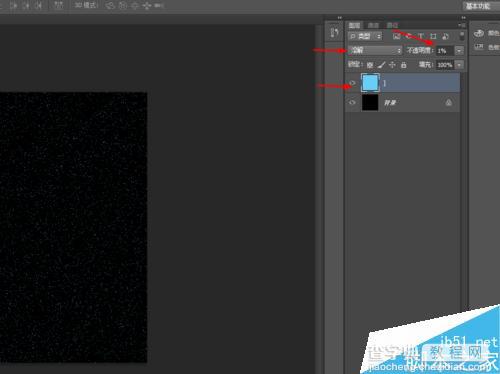Select the 背景 layer row by name
Screen dimensions: 500x374
[x=390, y=102]
